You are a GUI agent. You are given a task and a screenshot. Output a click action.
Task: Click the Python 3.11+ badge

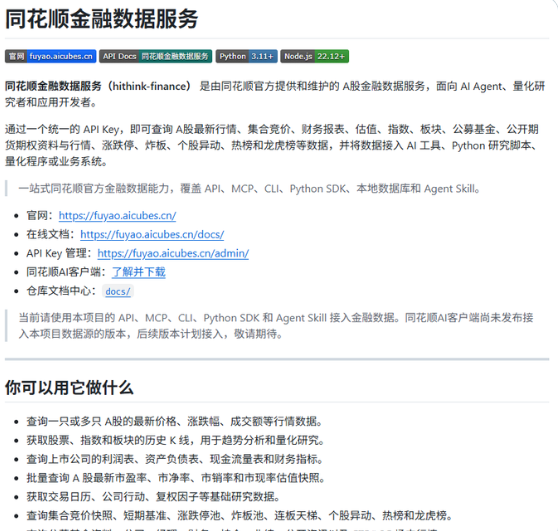(x=246, y=56)
